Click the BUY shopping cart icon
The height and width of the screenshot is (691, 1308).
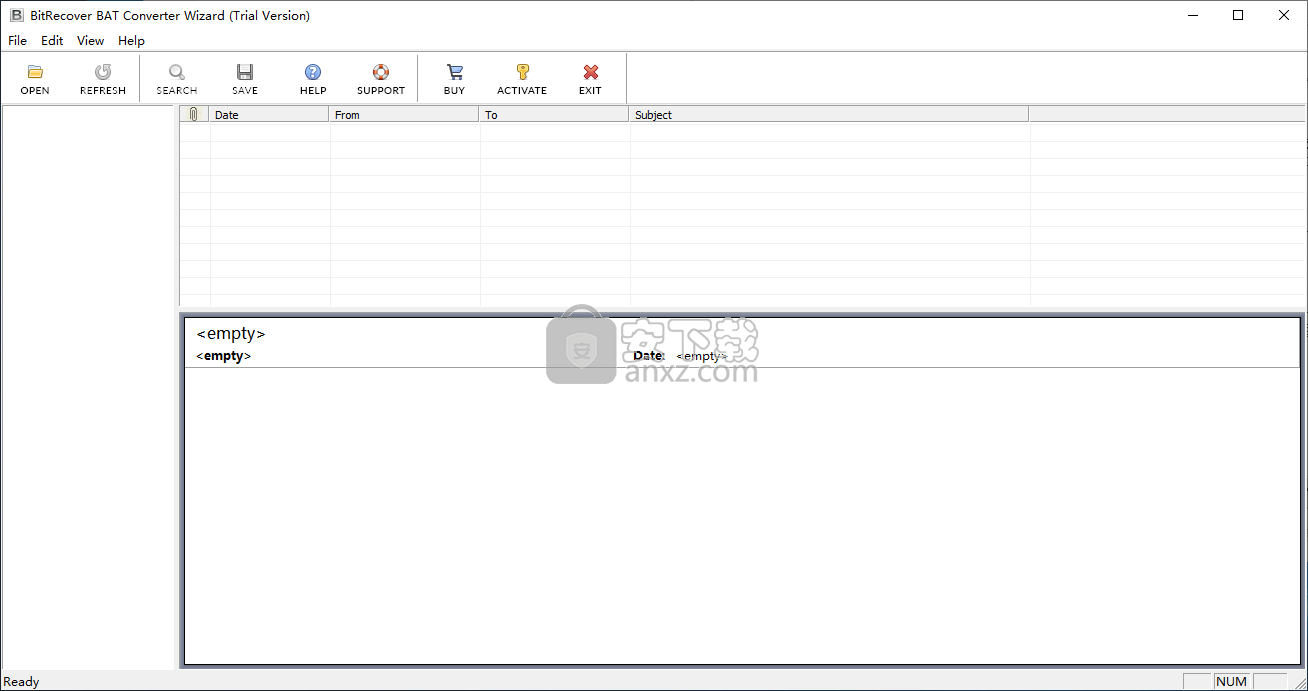coord(455,72)
